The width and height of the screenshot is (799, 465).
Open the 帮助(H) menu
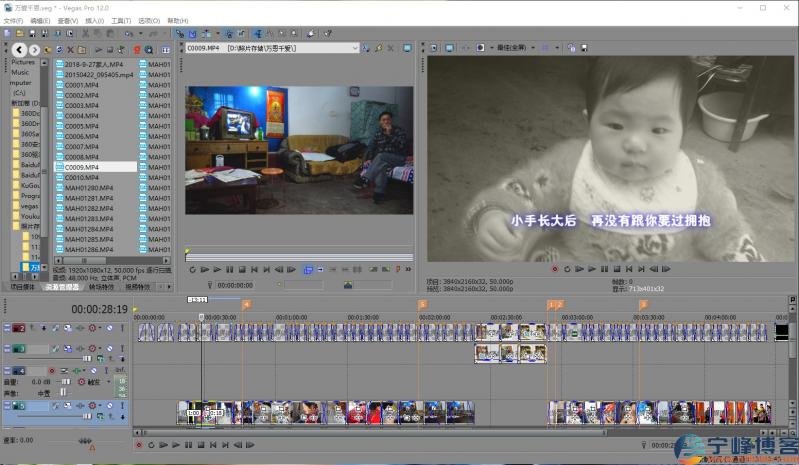pos(178,21)
